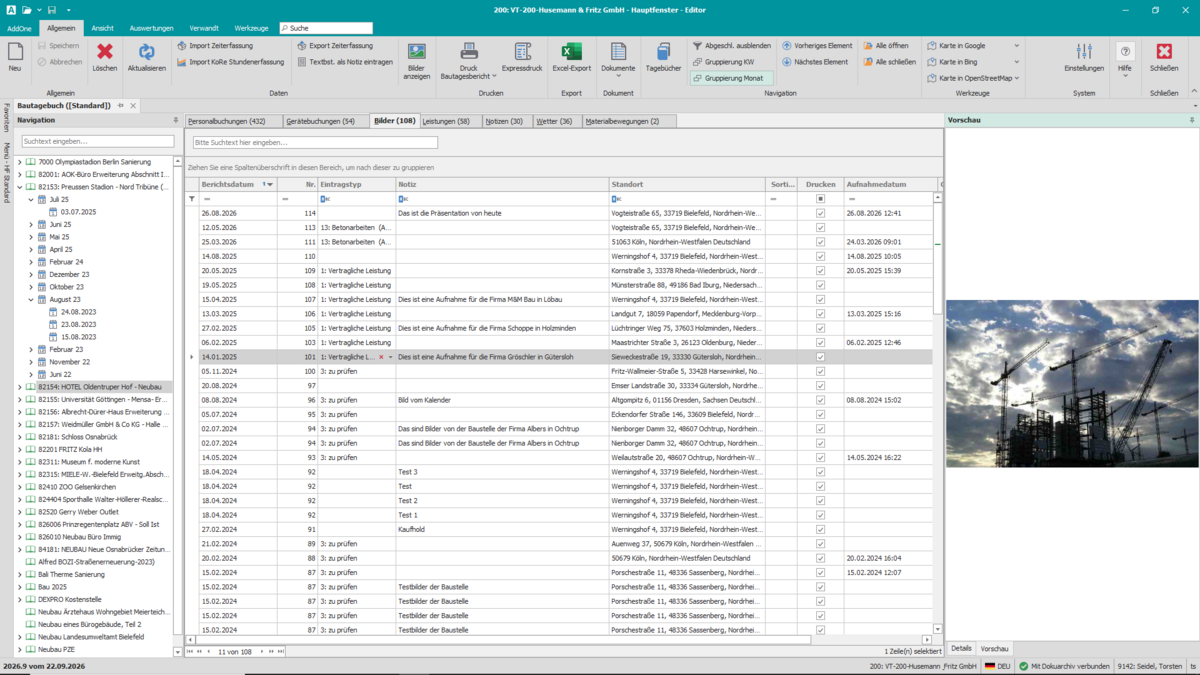
Task: Toggle Drucken checkbox for entry Nr. 101
Action: pyautogui.click(x=820, y=357)
